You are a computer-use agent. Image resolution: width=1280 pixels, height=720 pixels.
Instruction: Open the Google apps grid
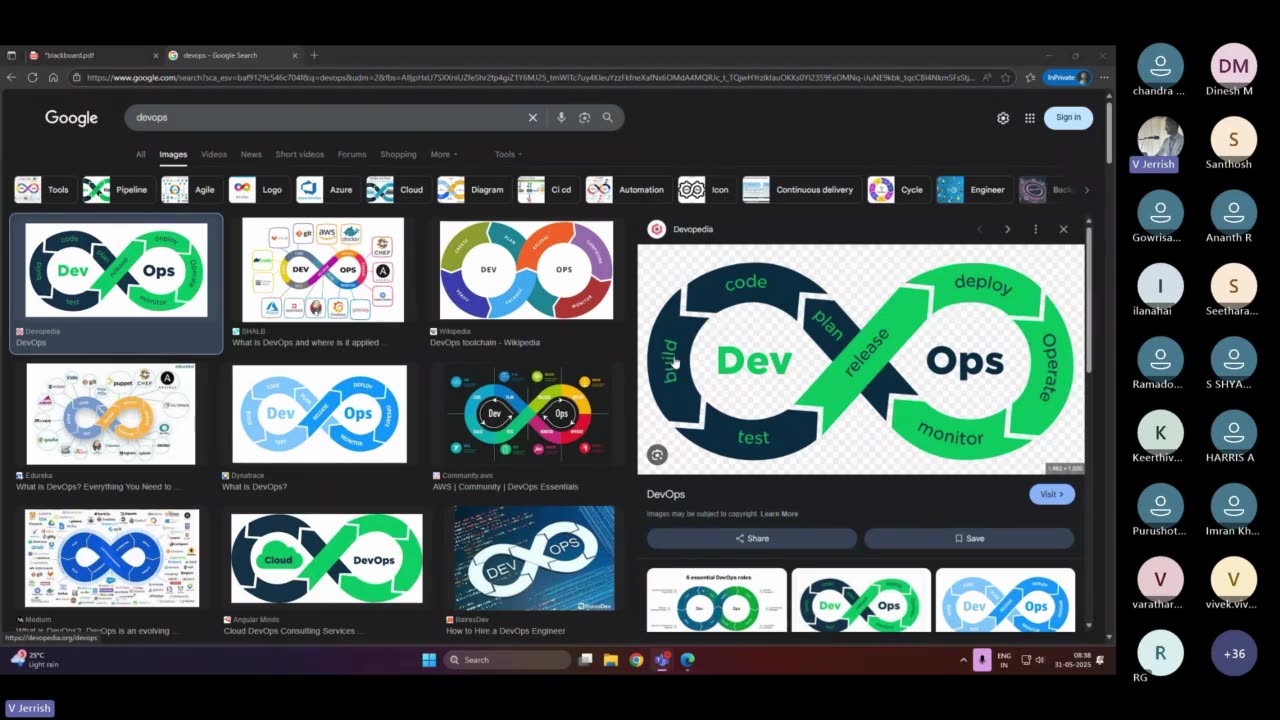coord(1029,118)
